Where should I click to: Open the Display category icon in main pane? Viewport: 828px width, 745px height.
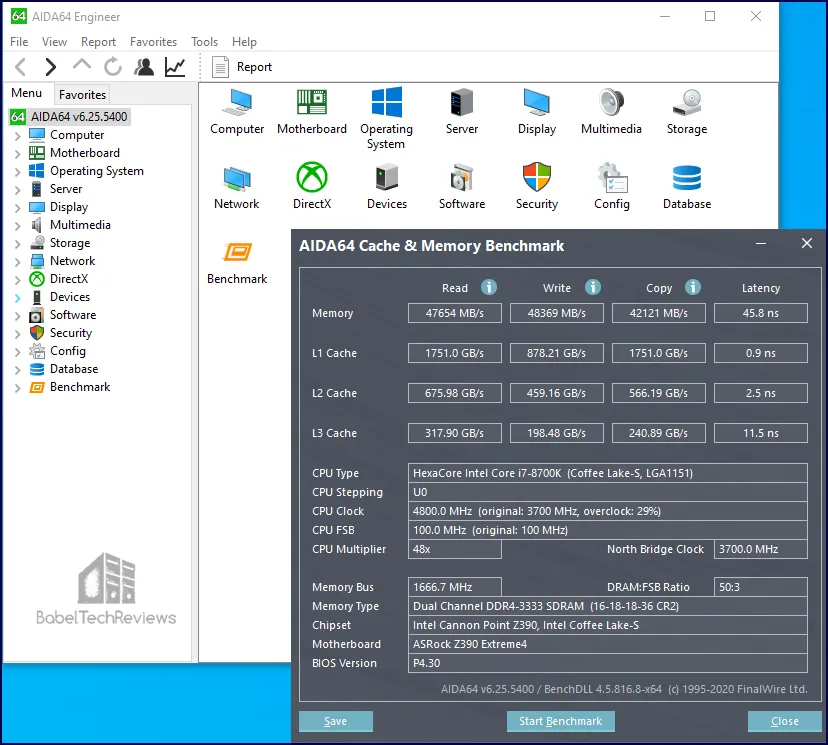pos(537,102)
